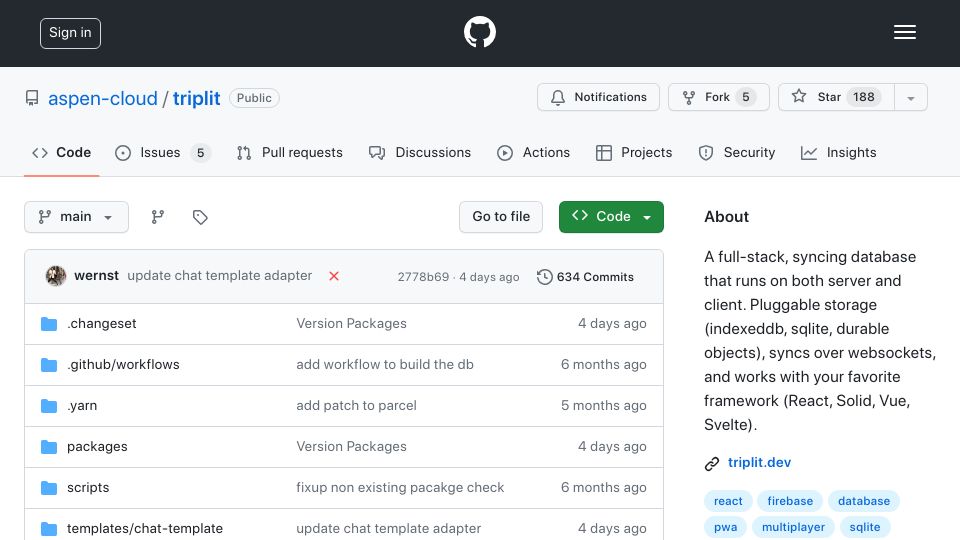Expand the star lists dropdown arrow
Screen dimensions: 960x540
point(910,98)
